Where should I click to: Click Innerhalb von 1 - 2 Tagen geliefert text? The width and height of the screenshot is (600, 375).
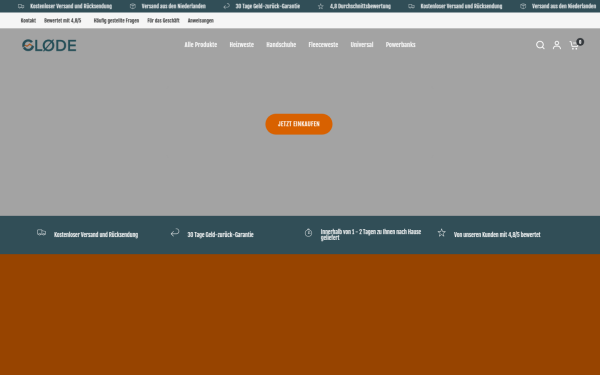click(371, 235)
